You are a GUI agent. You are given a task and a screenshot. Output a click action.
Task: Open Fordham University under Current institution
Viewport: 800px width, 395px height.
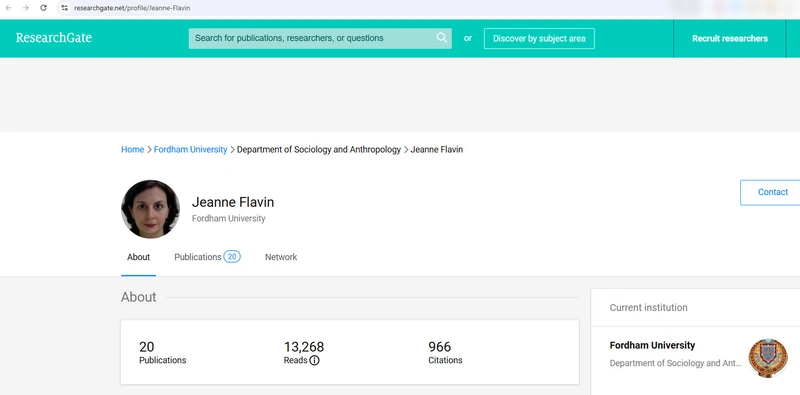pos(652,345)
